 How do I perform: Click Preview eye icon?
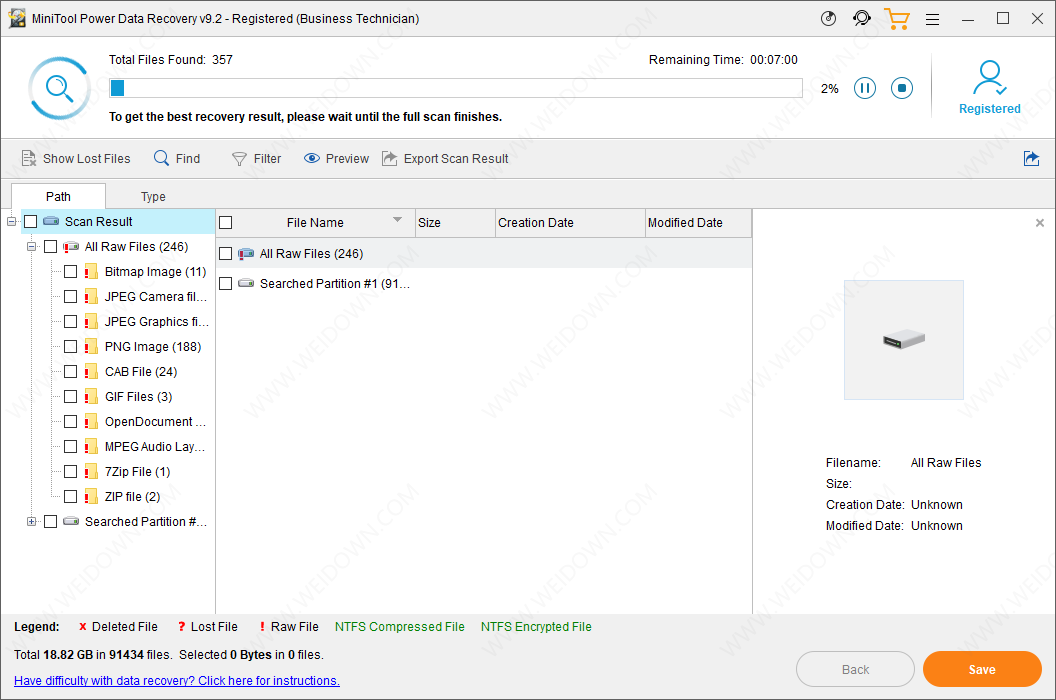coord(311,158)
